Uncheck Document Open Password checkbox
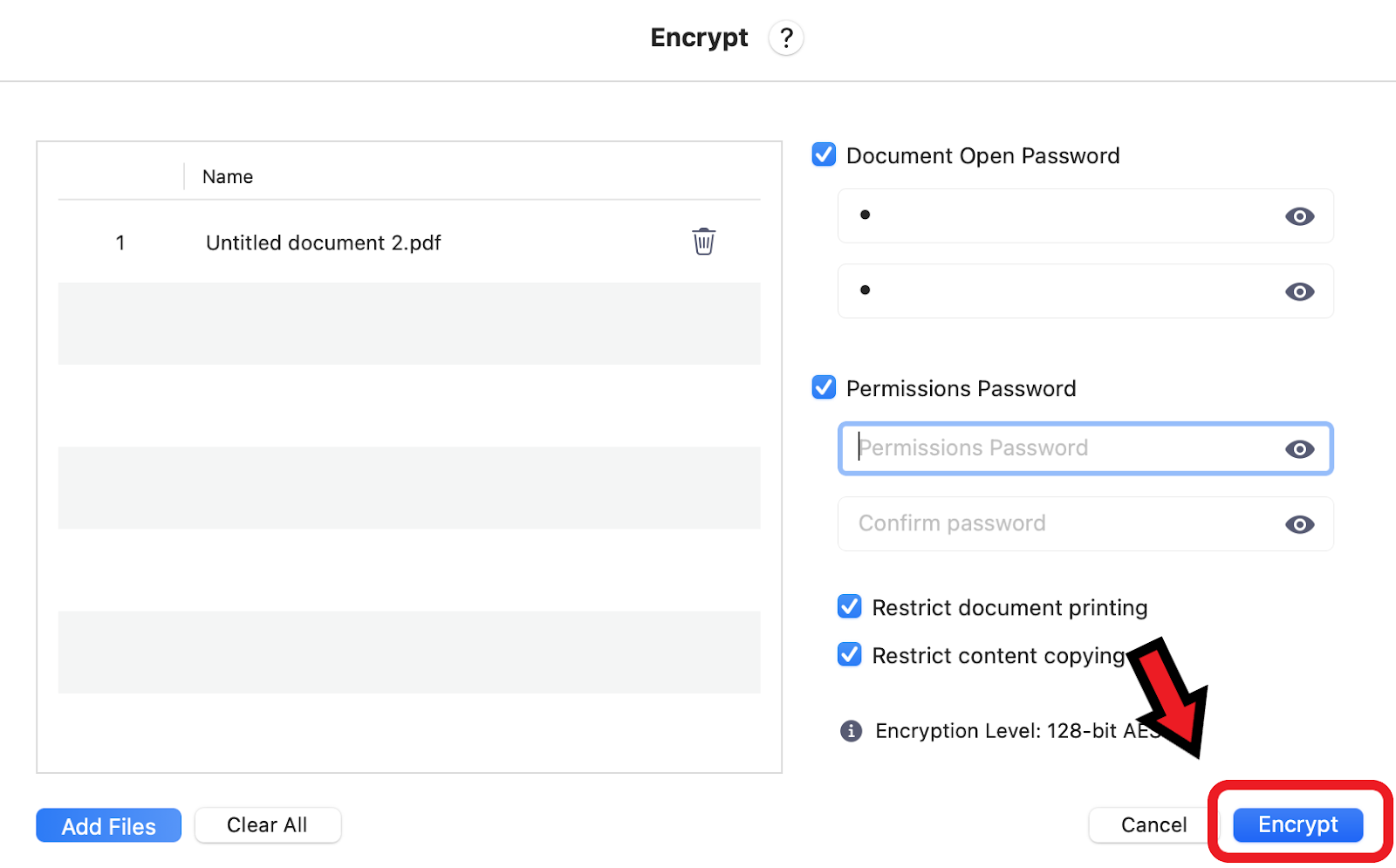Screen dimensions: 1396x868 point(824,155)
